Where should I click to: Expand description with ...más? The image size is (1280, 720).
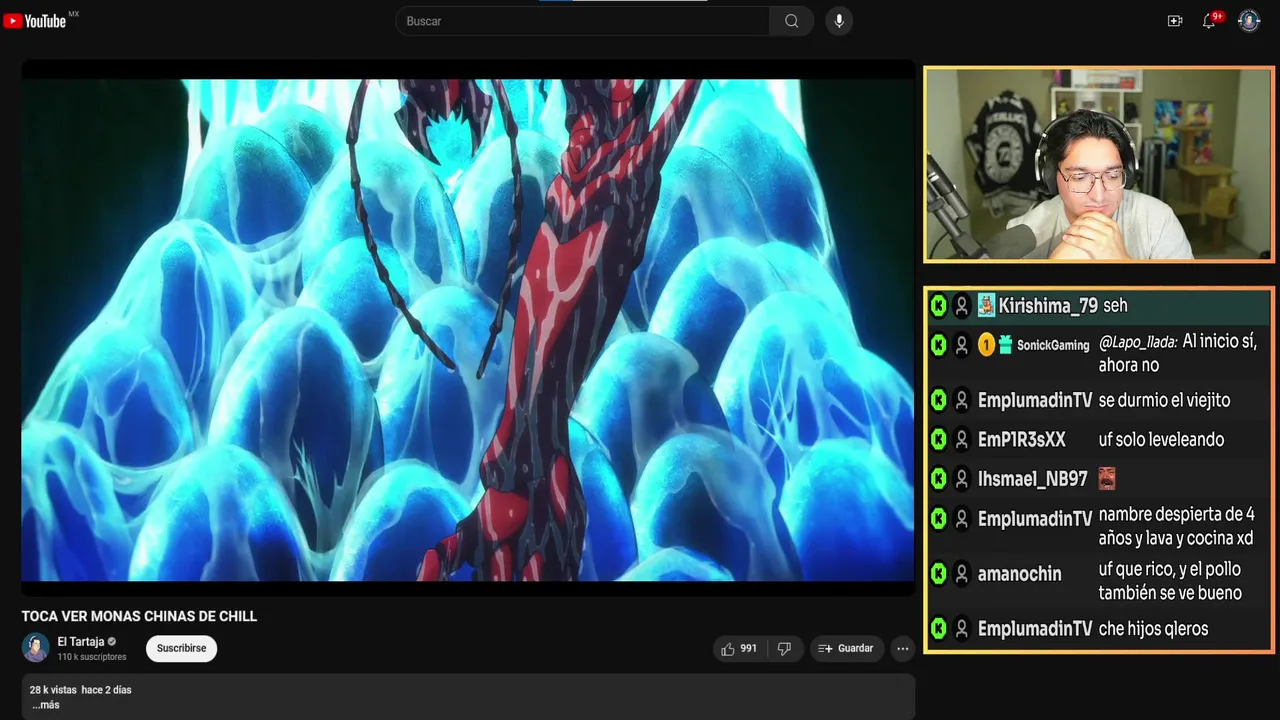(45, 705)
